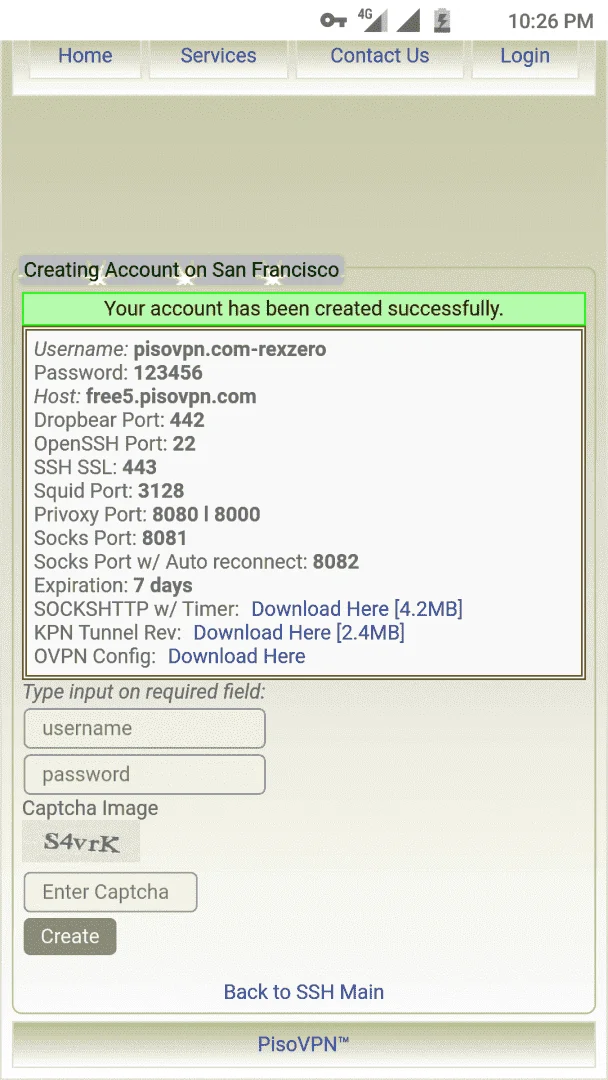Download the KPN Tunnel Rev file
Image resolution: width=608 pixels, height=1080 pixels.
299,632
